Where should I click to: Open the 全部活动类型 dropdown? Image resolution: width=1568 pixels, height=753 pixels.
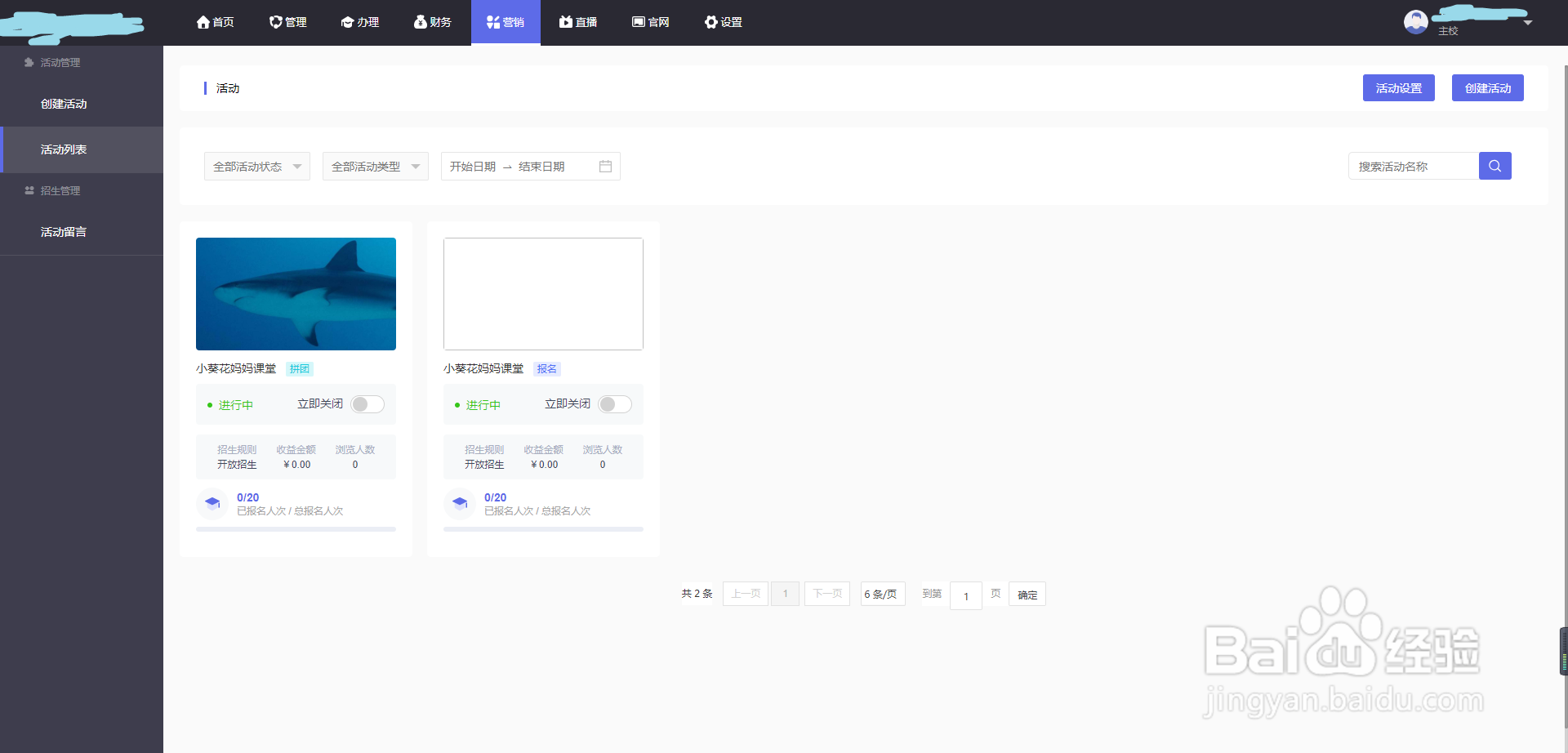click(375, 166)
